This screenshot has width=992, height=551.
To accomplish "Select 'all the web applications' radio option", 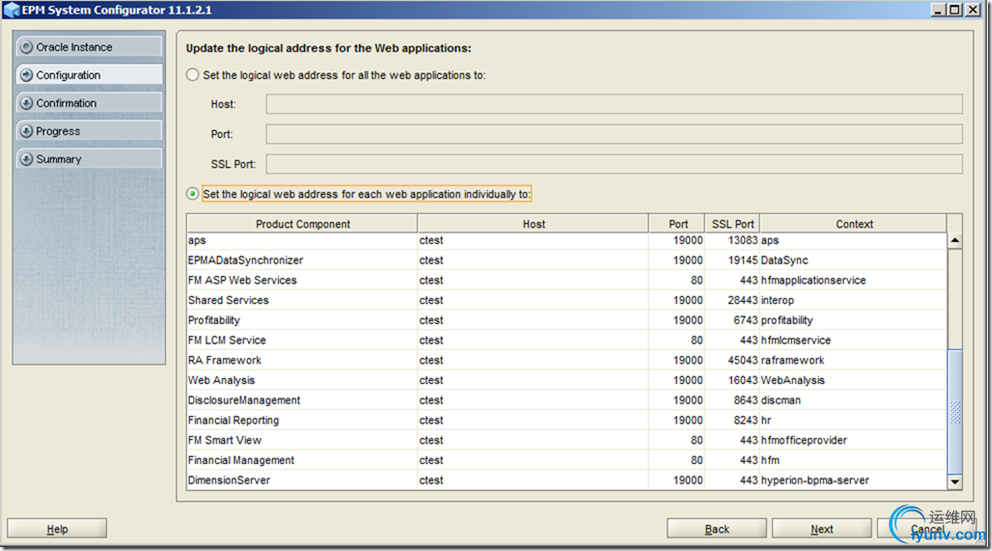I will point(193,75).
